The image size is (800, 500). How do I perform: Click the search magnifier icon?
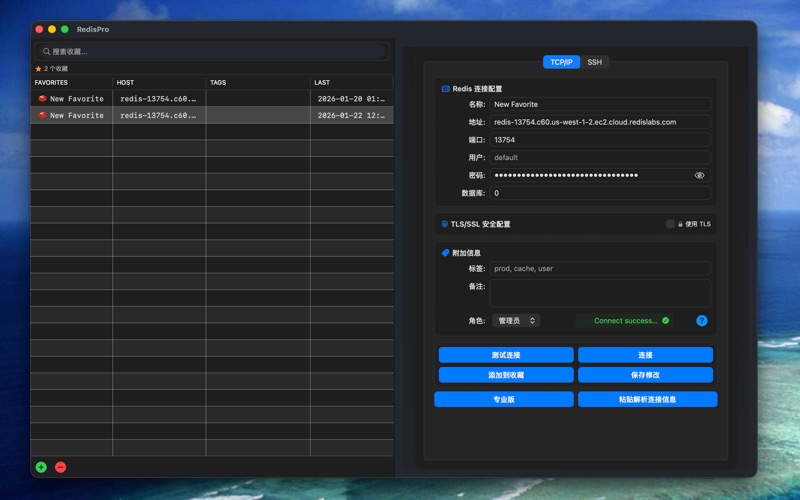pos(46,52)
